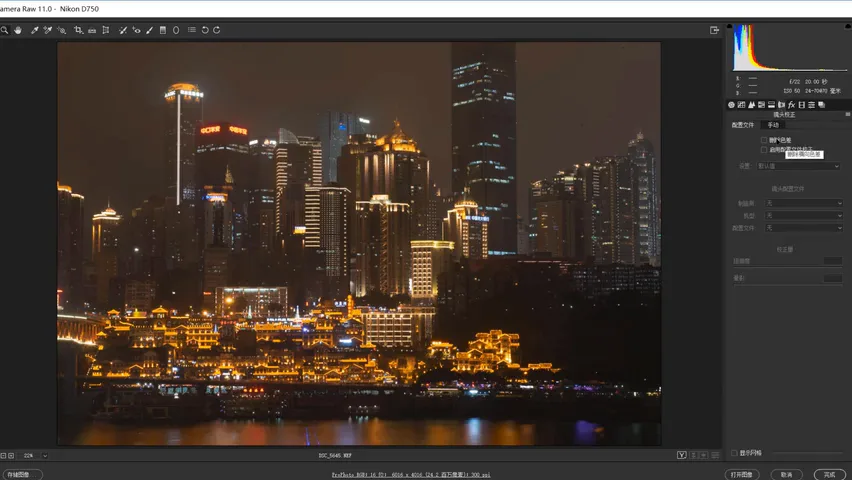Open the lens model (机型) dropdown
852x480 pixels.
804,216
